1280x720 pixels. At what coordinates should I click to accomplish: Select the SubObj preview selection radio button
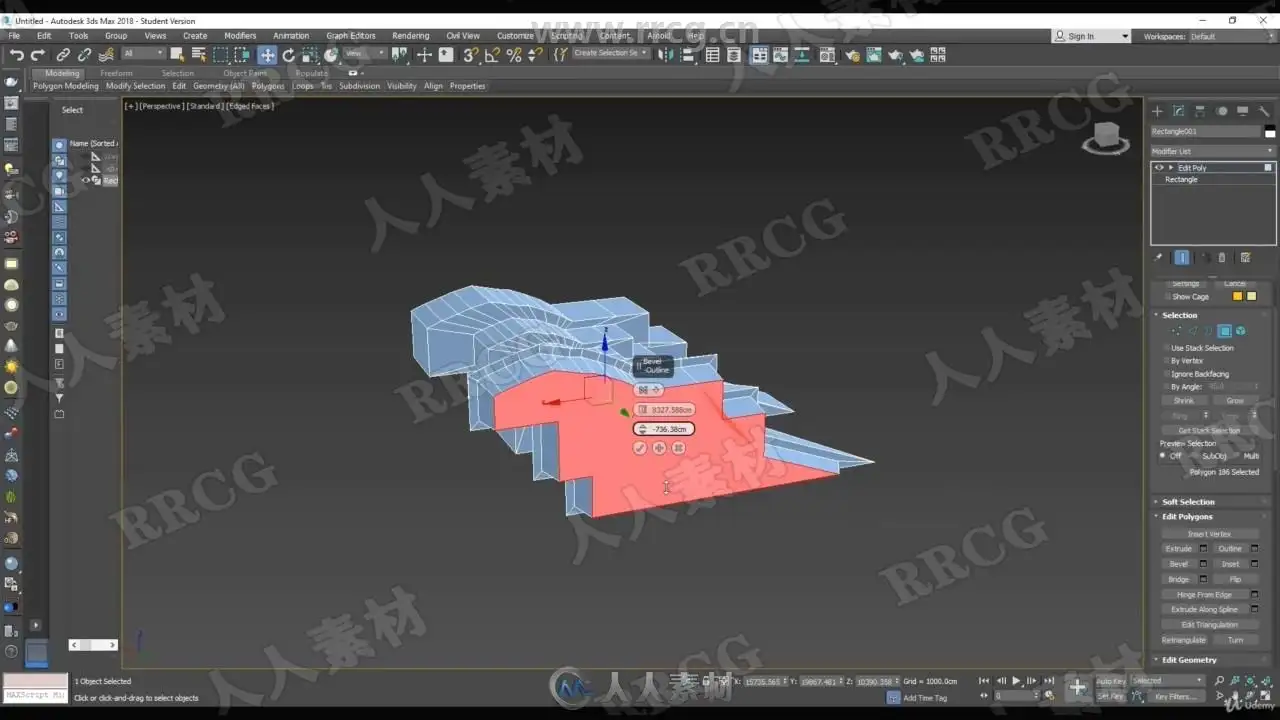[x=1195, y=456]
